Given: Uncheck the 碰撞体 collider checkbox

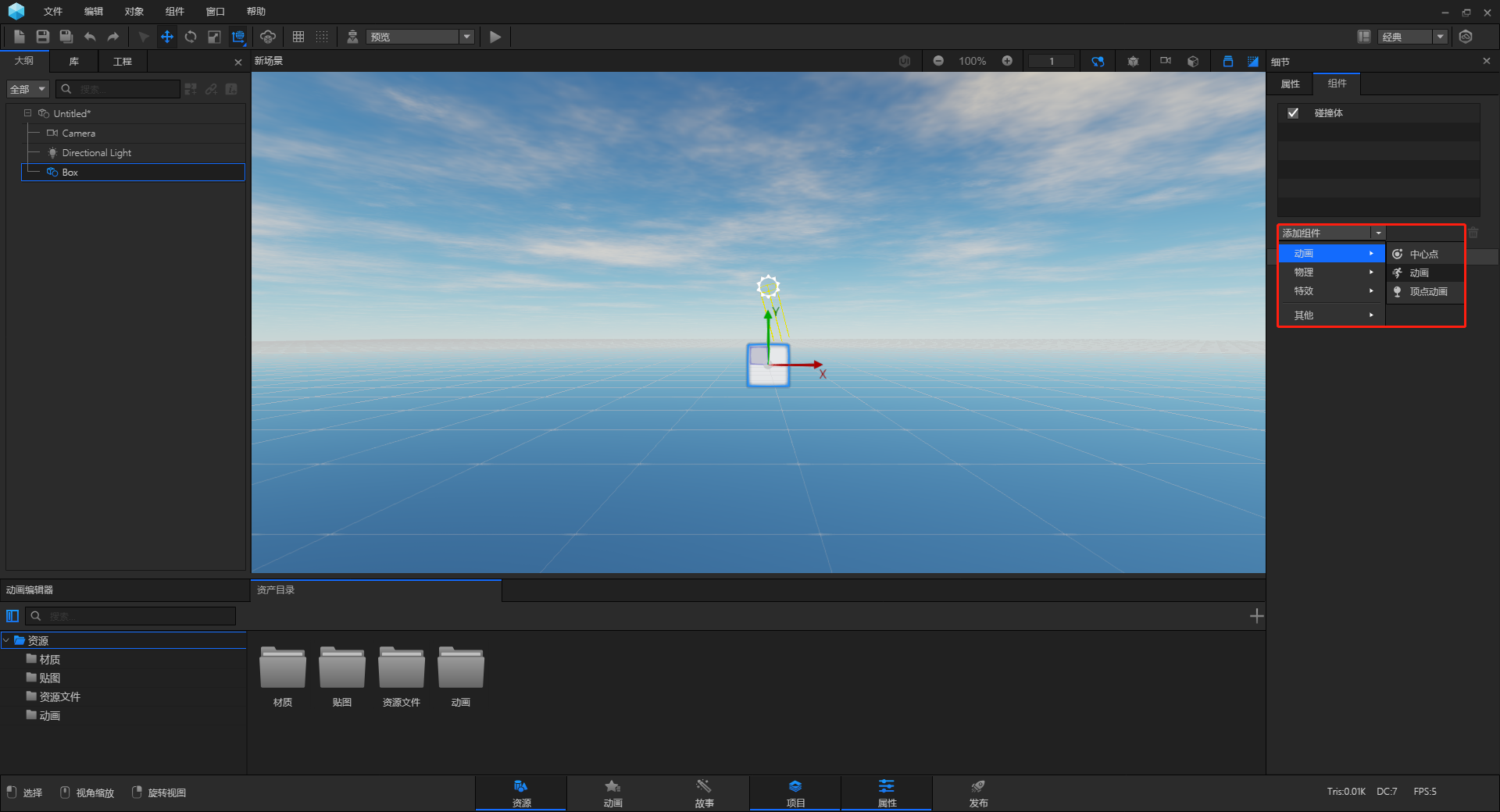Looking at the screenshot, I should coord(1293,112).
